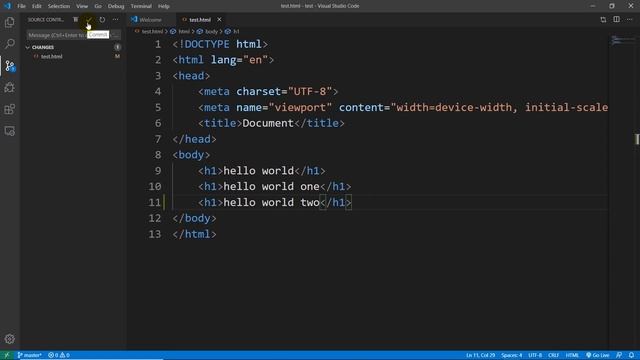Click on "hello world one" text
Screen dimensions: 640x360
click(271, 187)
